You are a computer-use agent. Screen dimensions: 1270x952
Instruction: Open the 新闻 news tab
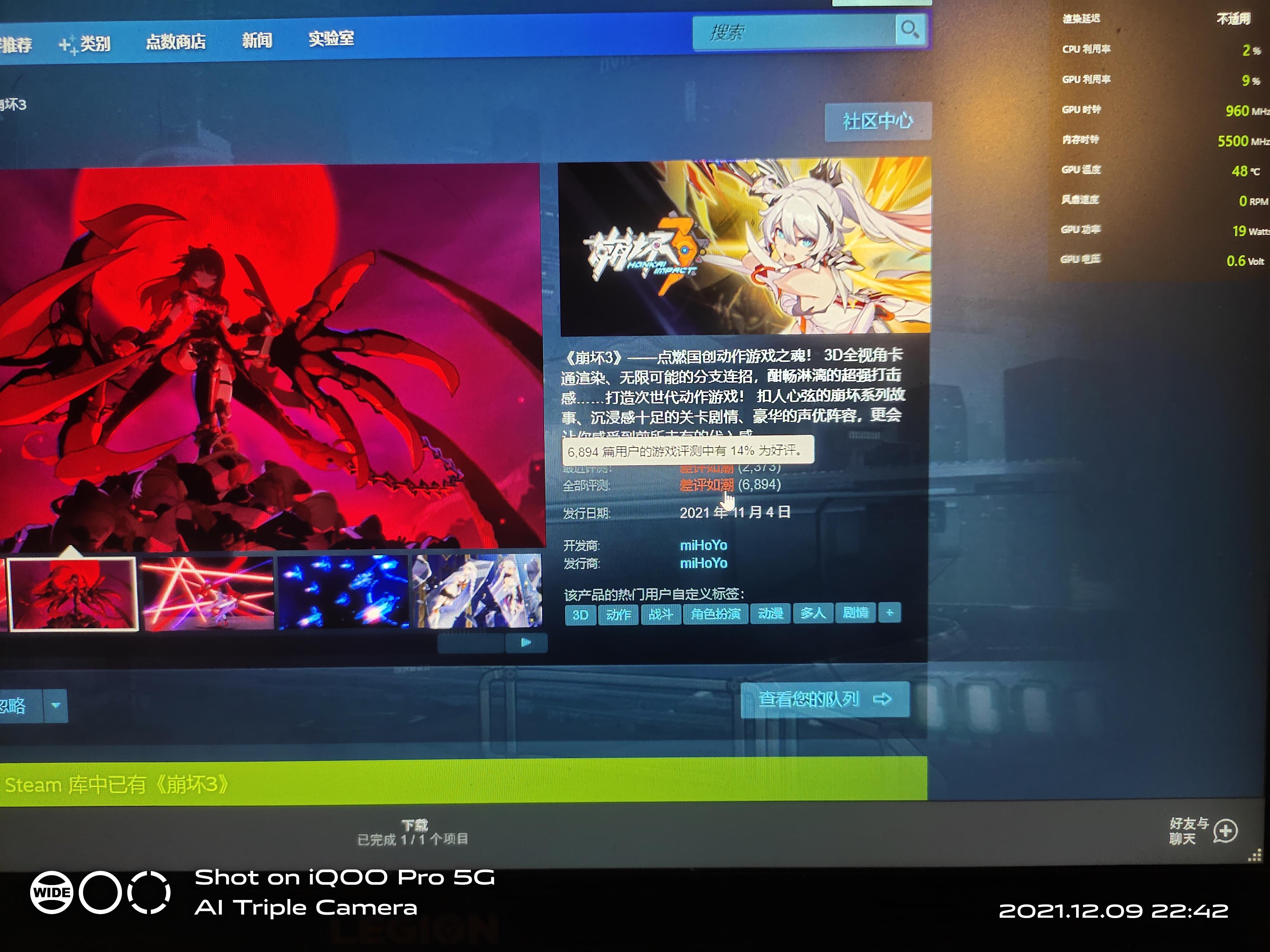[257, 40]
